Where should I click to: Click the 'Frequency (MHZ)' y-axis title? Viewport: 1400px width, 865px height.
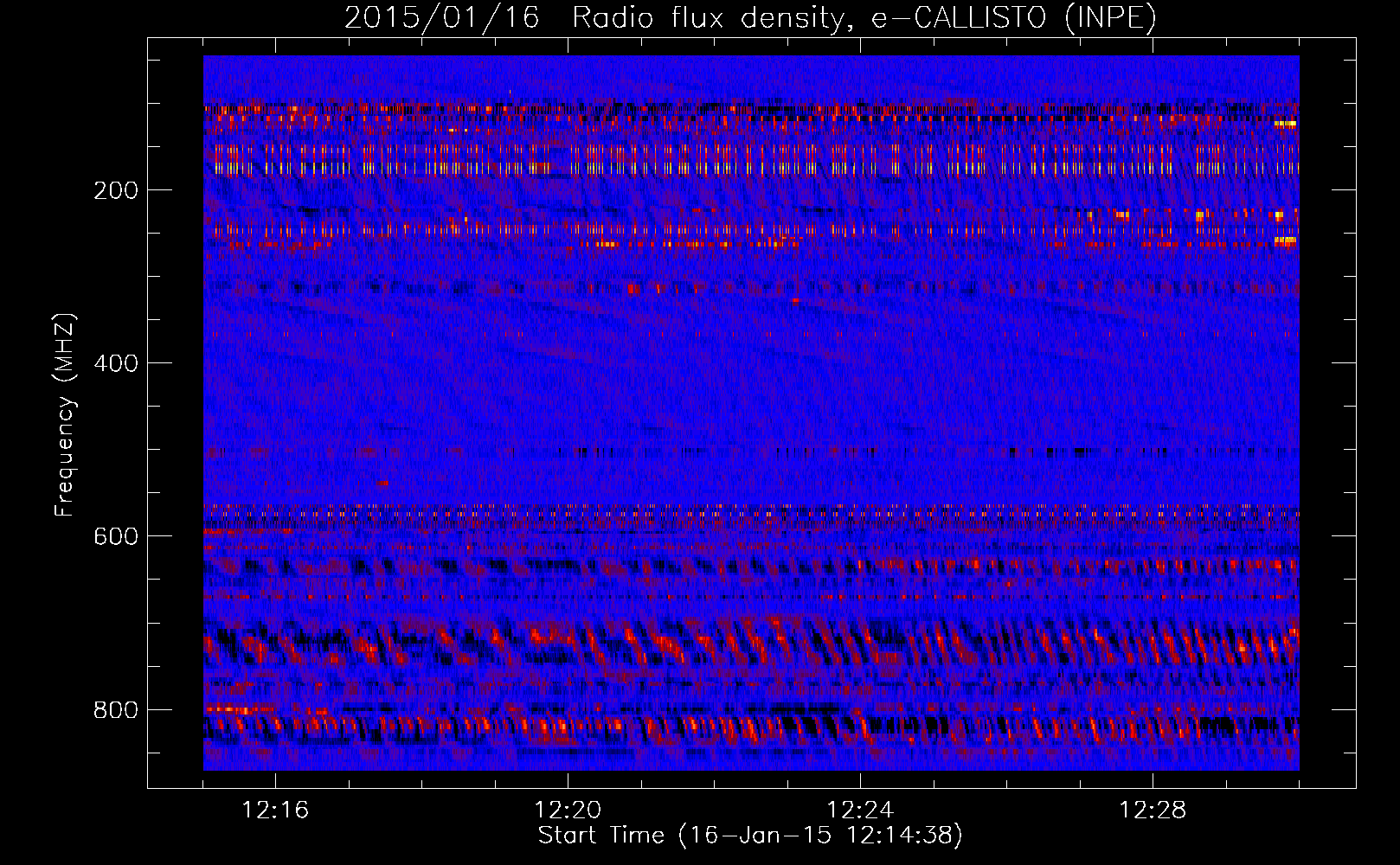point(65,415)
